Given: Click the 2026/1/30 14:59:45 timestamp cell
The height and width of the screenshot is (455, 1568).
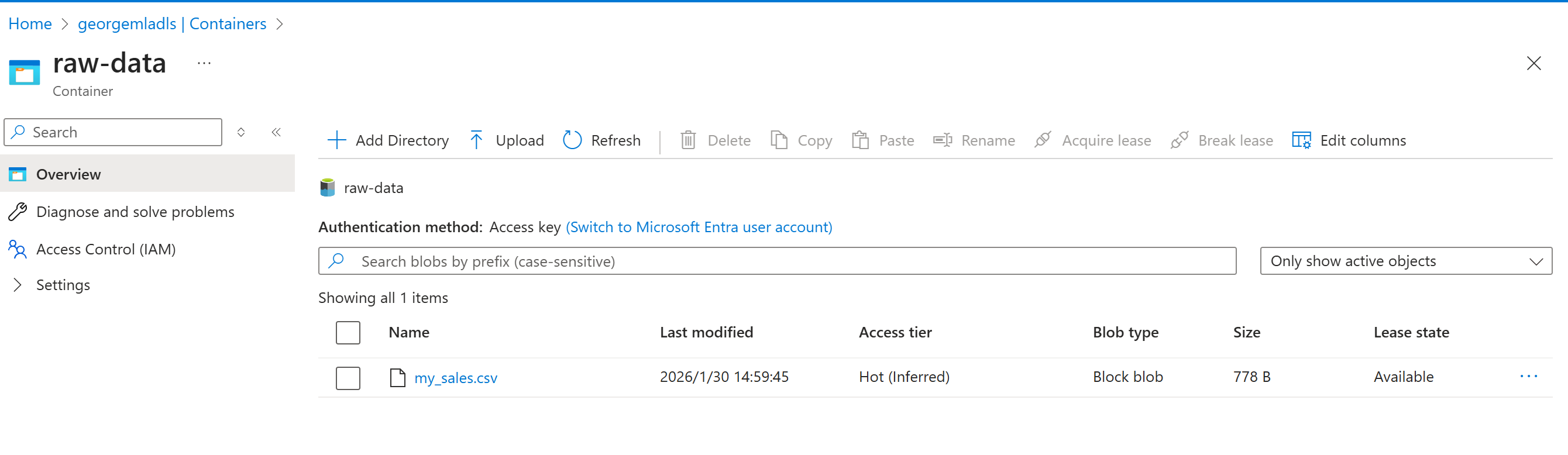Looking at the screenshot, I should click(724, 377).
